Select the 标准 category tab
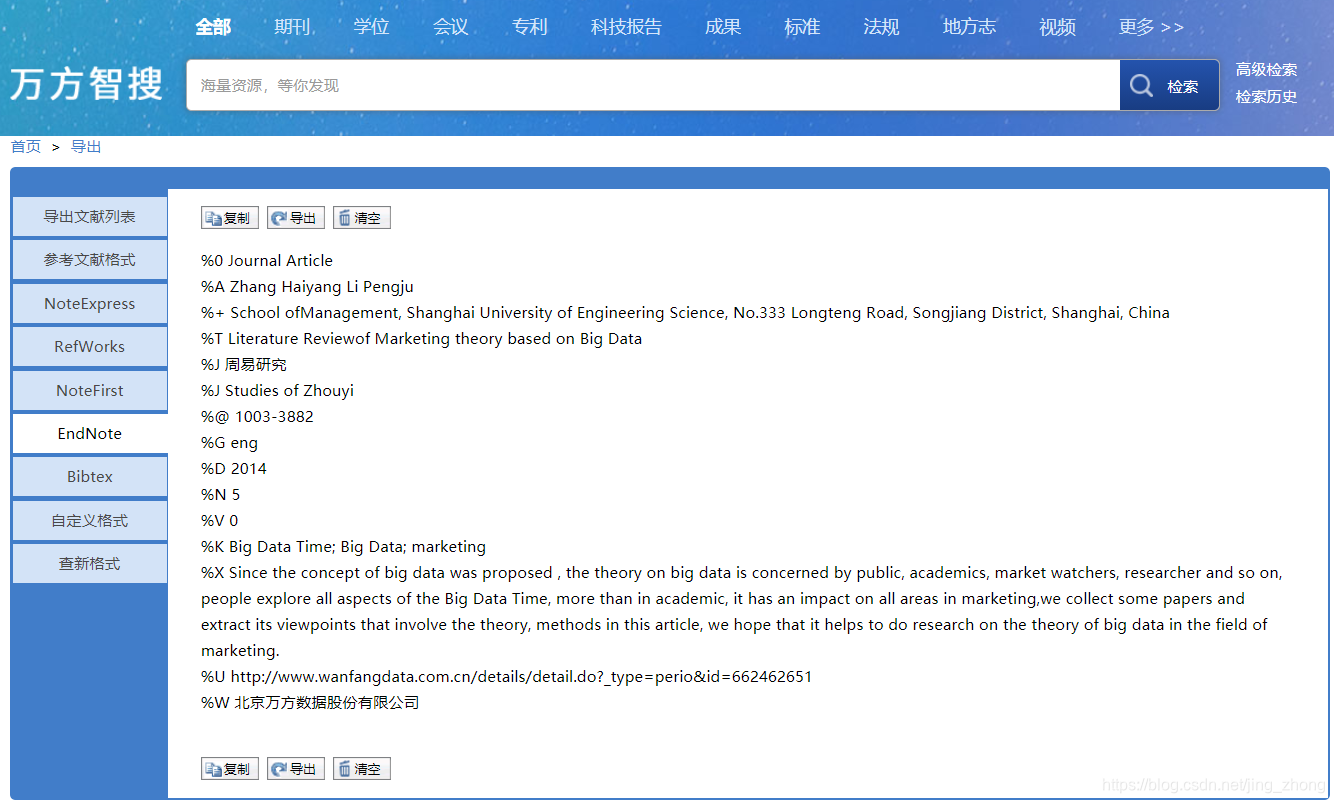 802,27
